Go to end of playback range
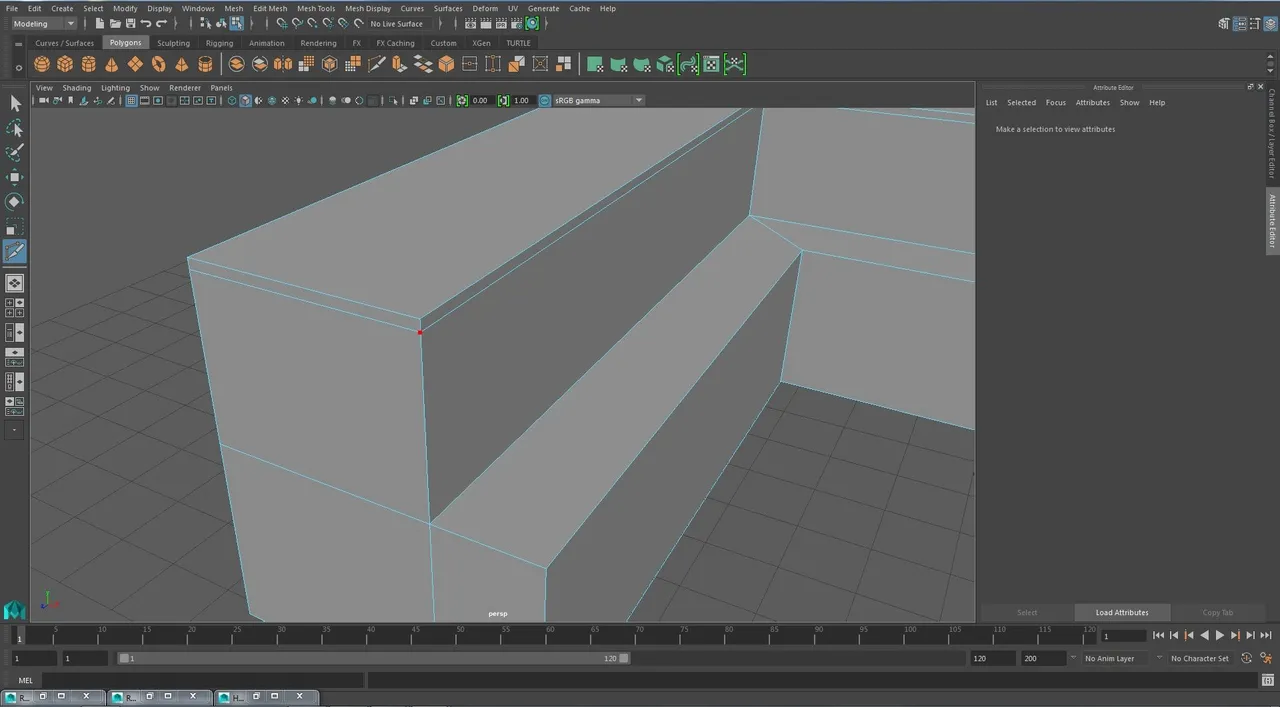 click(x=1265, y=635)
